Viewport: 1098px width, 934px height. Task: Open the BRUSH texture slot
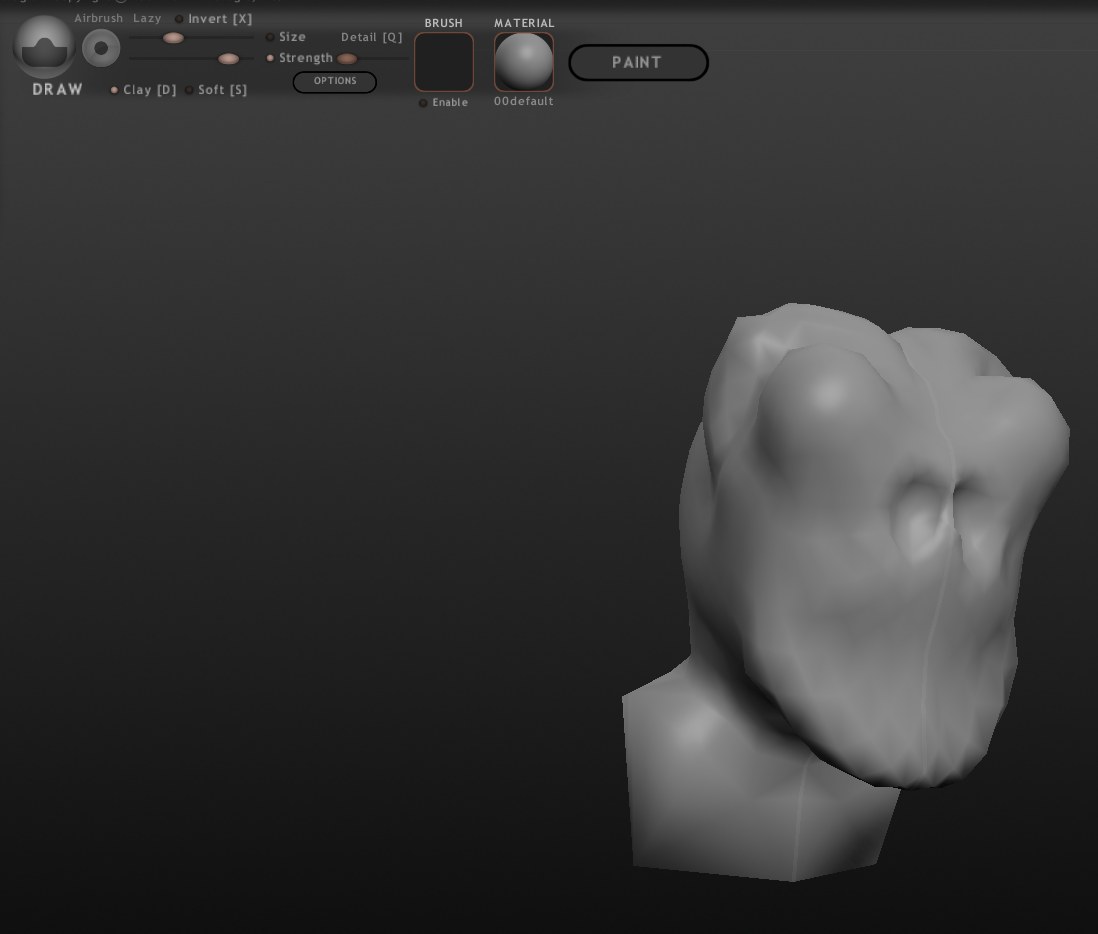tap(444, 62)
